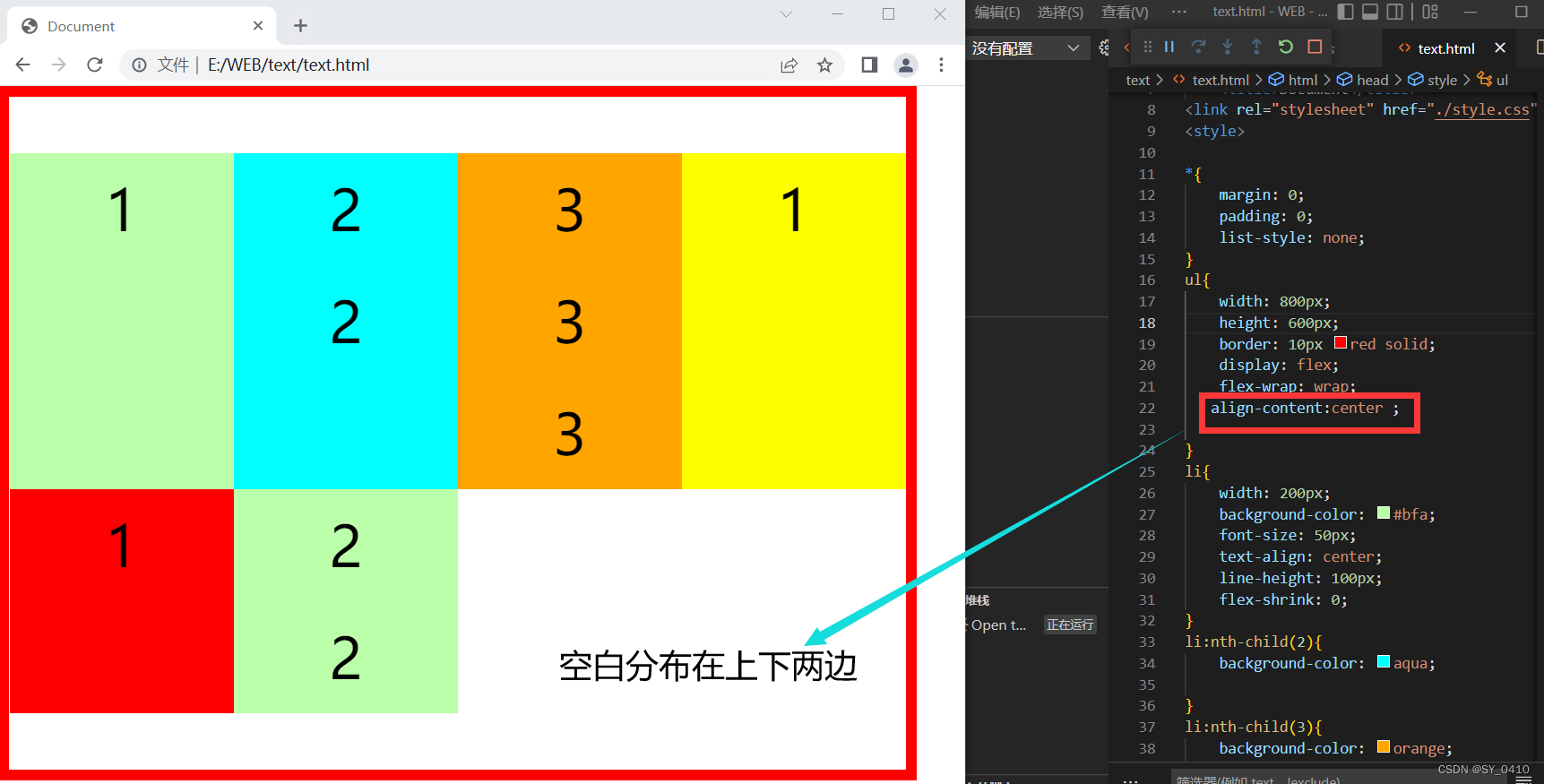Click line number 18 in gutter
The height and width of the screenshot is (784, 1544).
1147,323
